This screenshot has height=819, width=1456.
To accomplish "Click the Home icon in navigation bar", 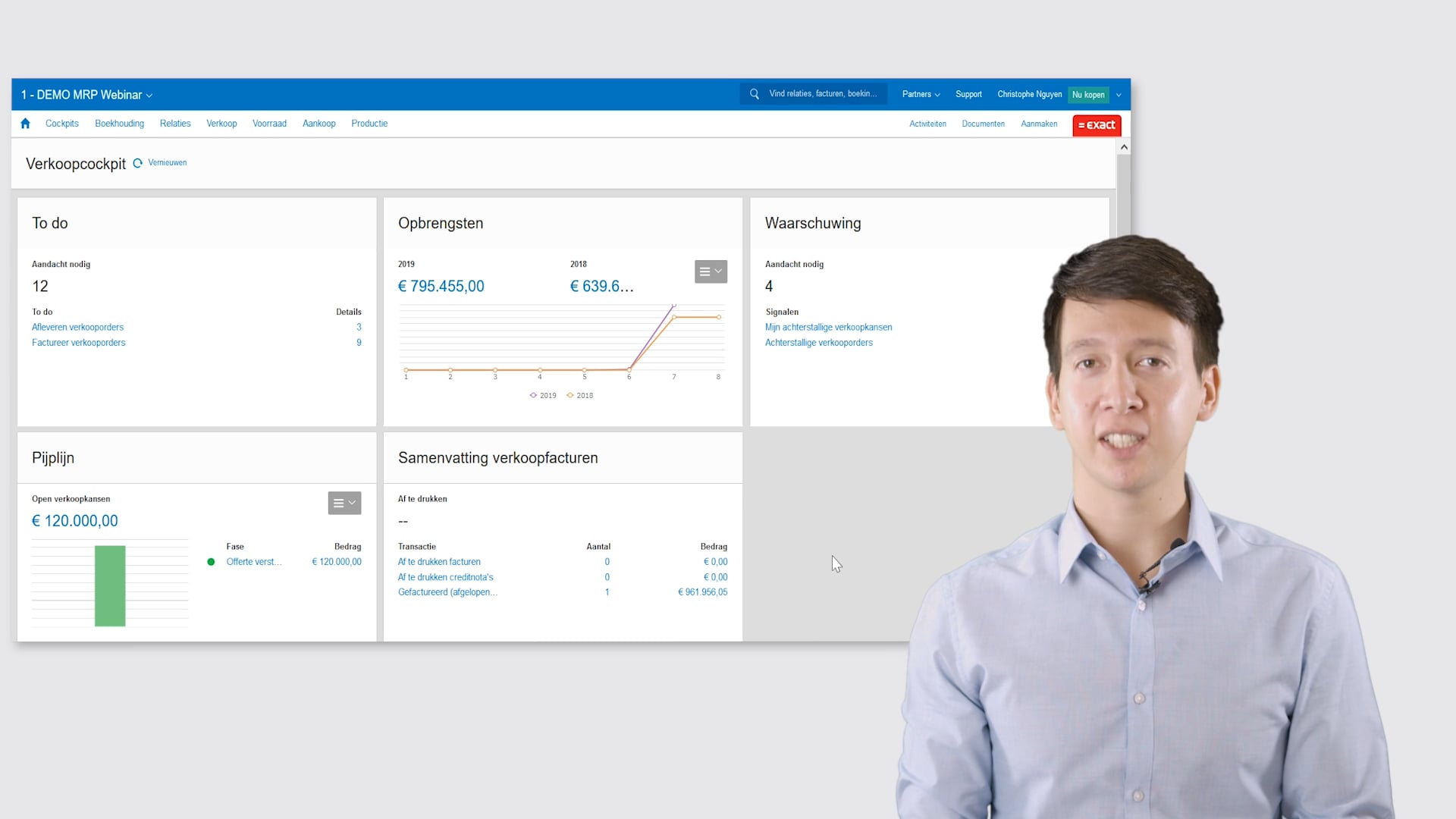I will point(25,124).
